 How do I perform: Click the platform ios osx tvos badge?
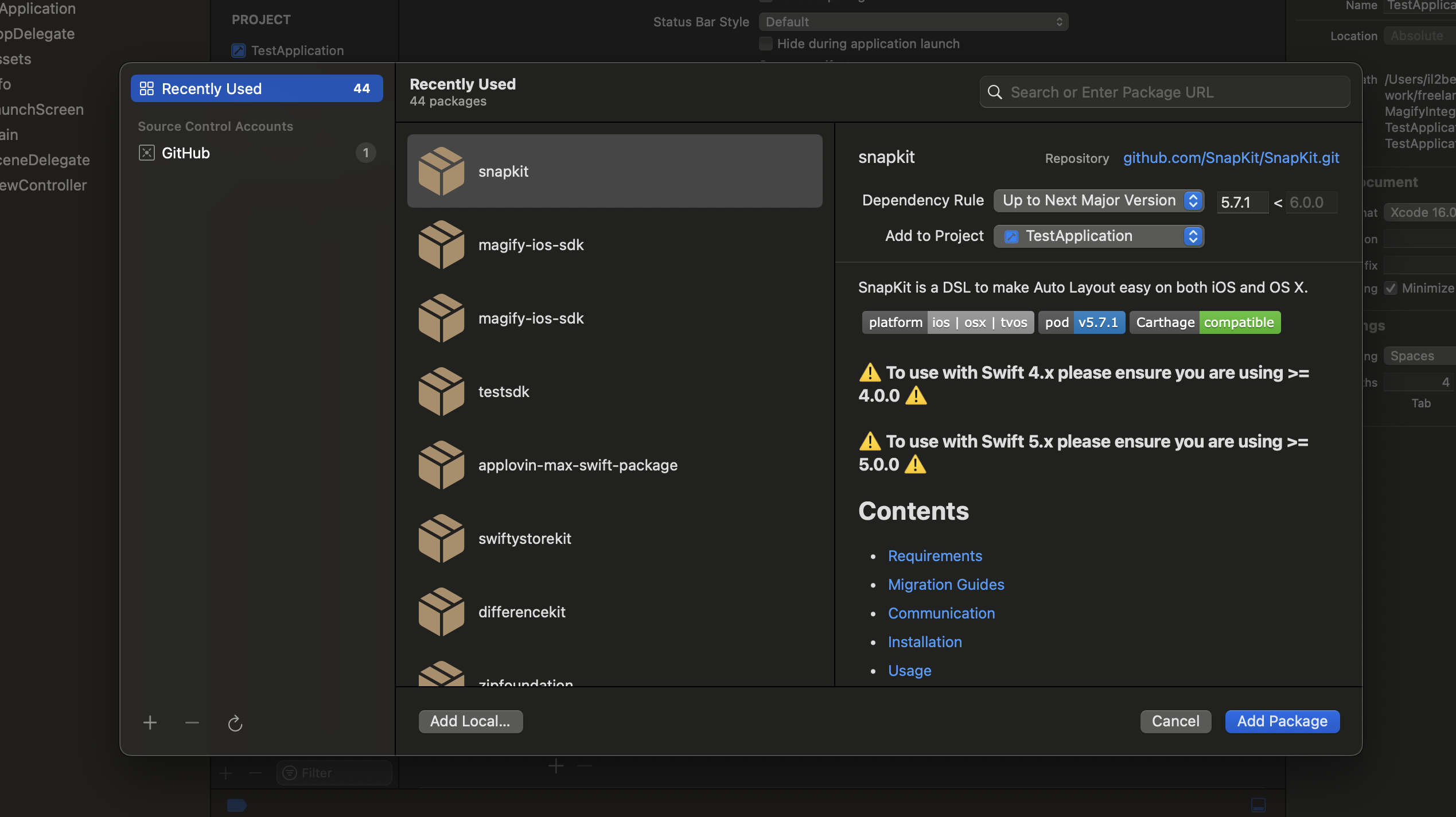click(948, 322)
